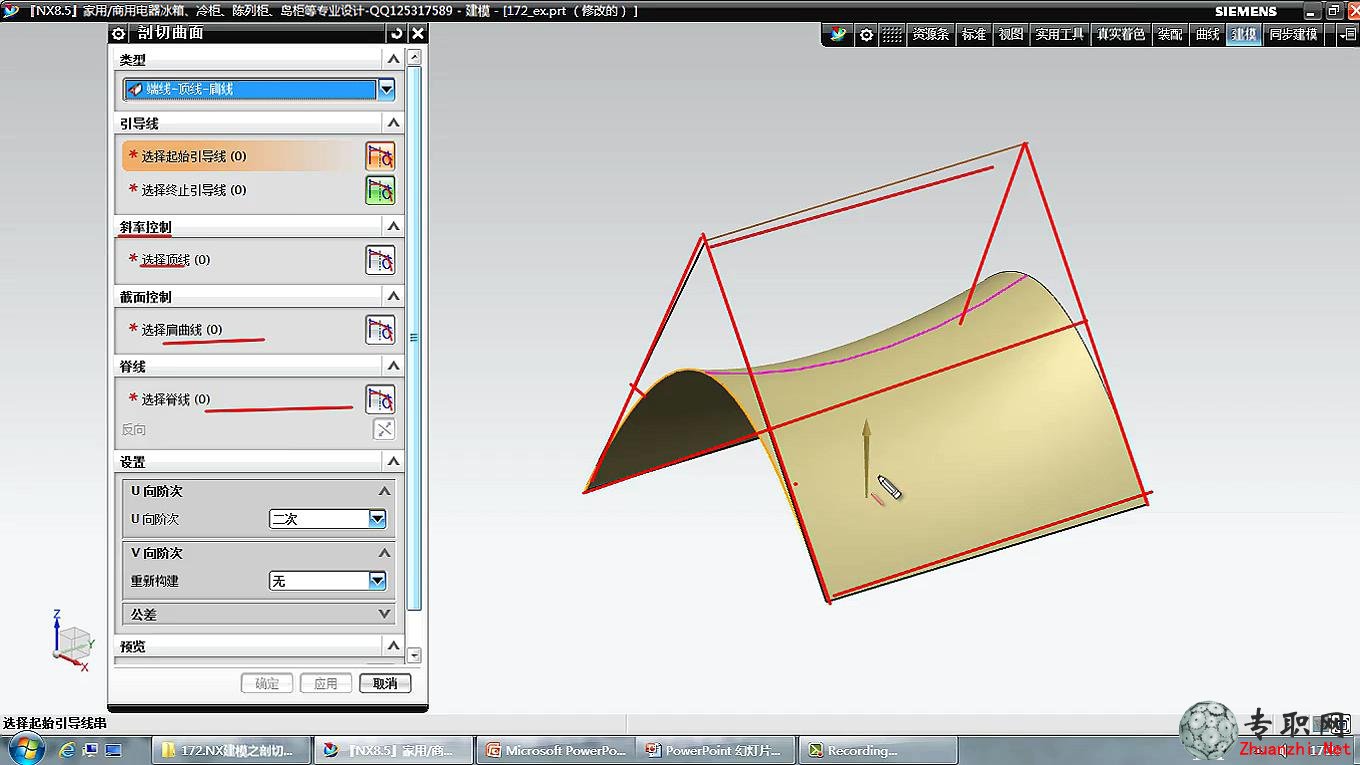Collapse the V向阶次 subsection header
1360x765 pixels.
point(384,553)
